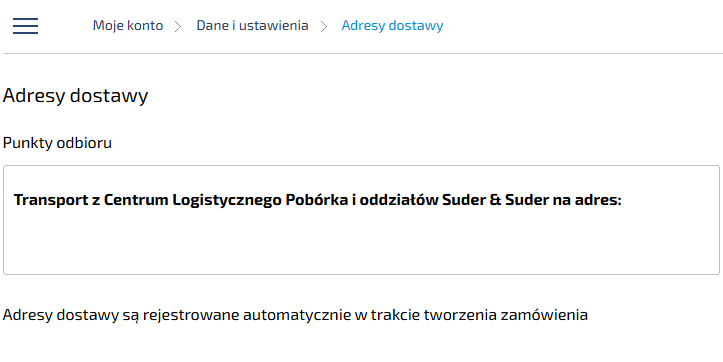Click the Suder & Suder text
This screenshot has width=723, height=362.
(x=495, y=200)
